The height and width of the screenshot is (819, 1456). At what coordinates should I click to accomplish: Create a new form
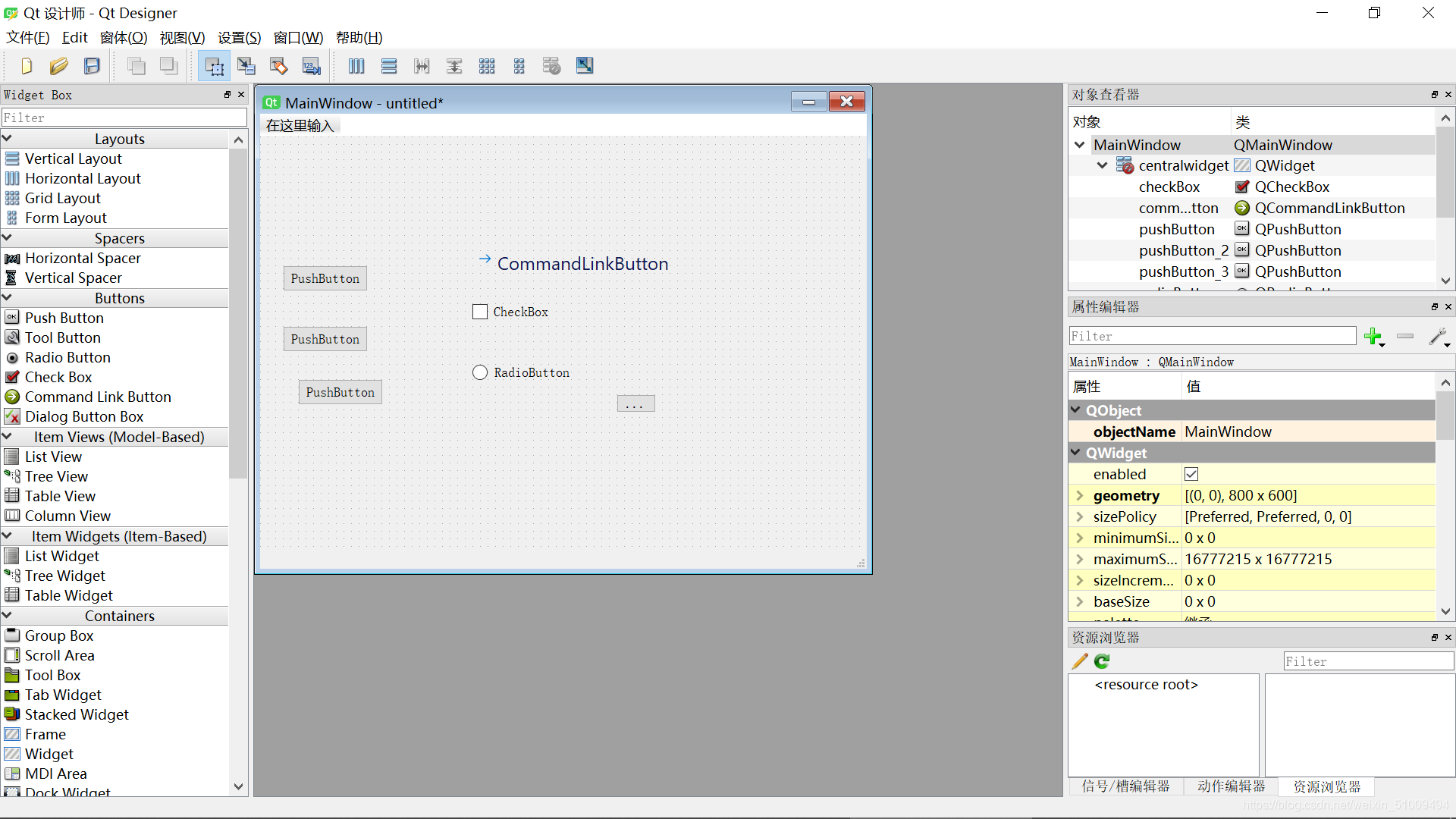point(27,66)
